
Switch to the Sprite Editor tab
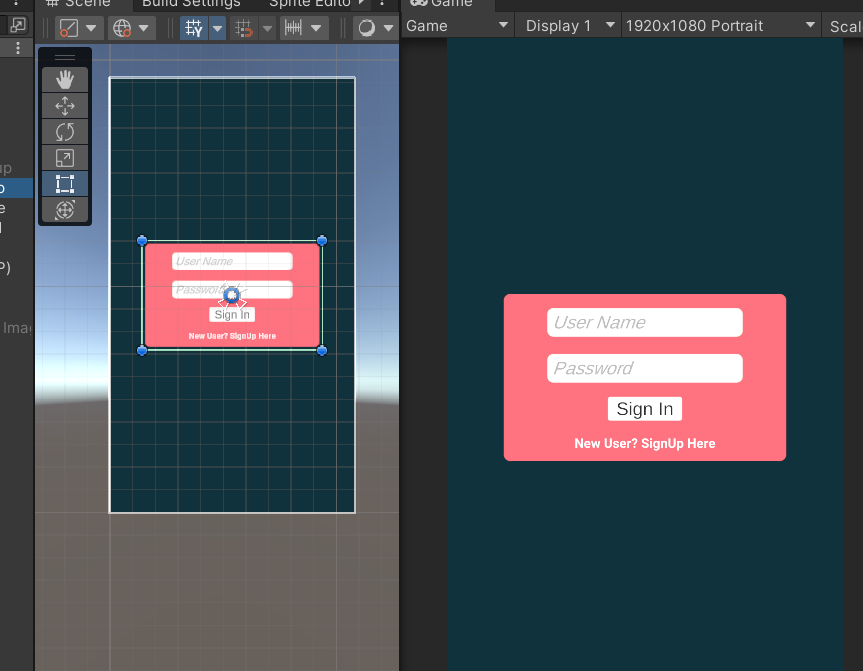(x=309, y=4)
